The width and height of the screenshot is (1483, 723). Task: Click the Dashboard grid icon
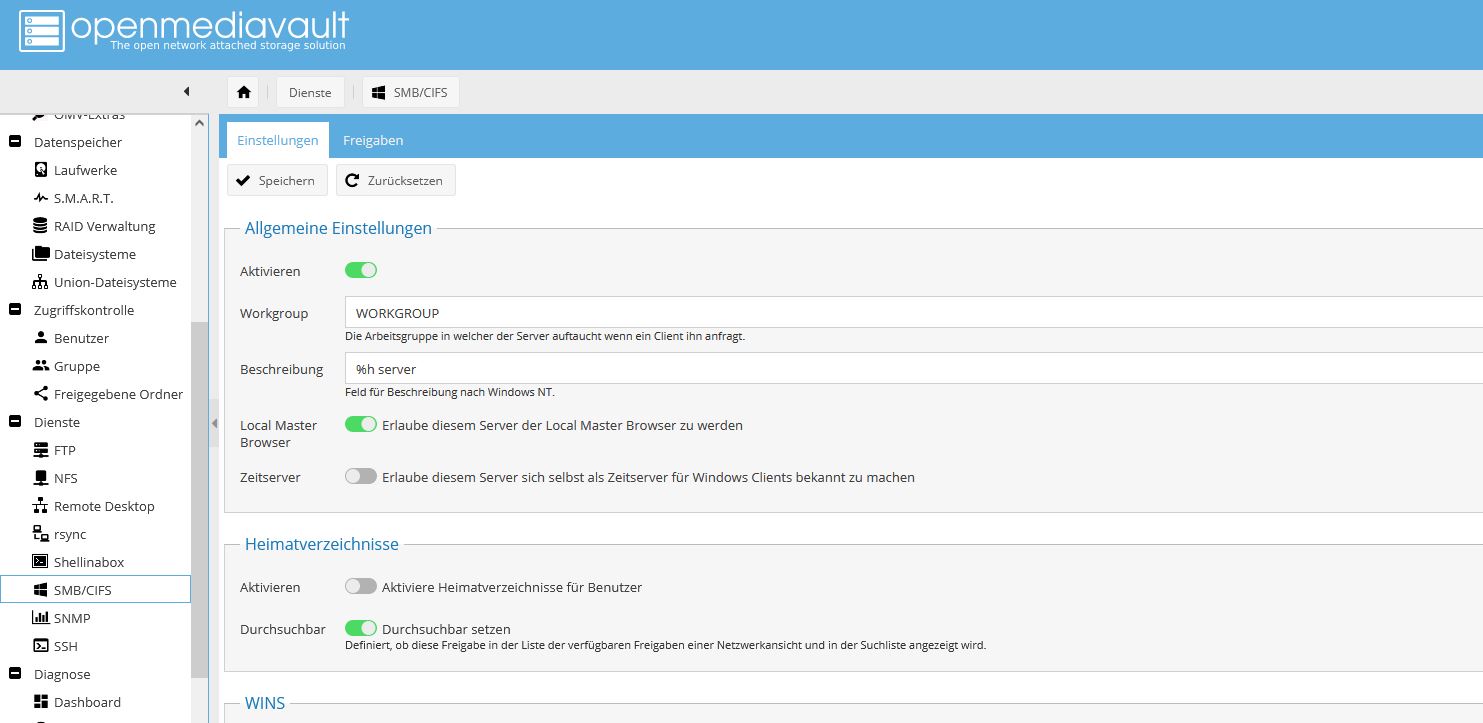pyautogui.click(x=40, y=702)
